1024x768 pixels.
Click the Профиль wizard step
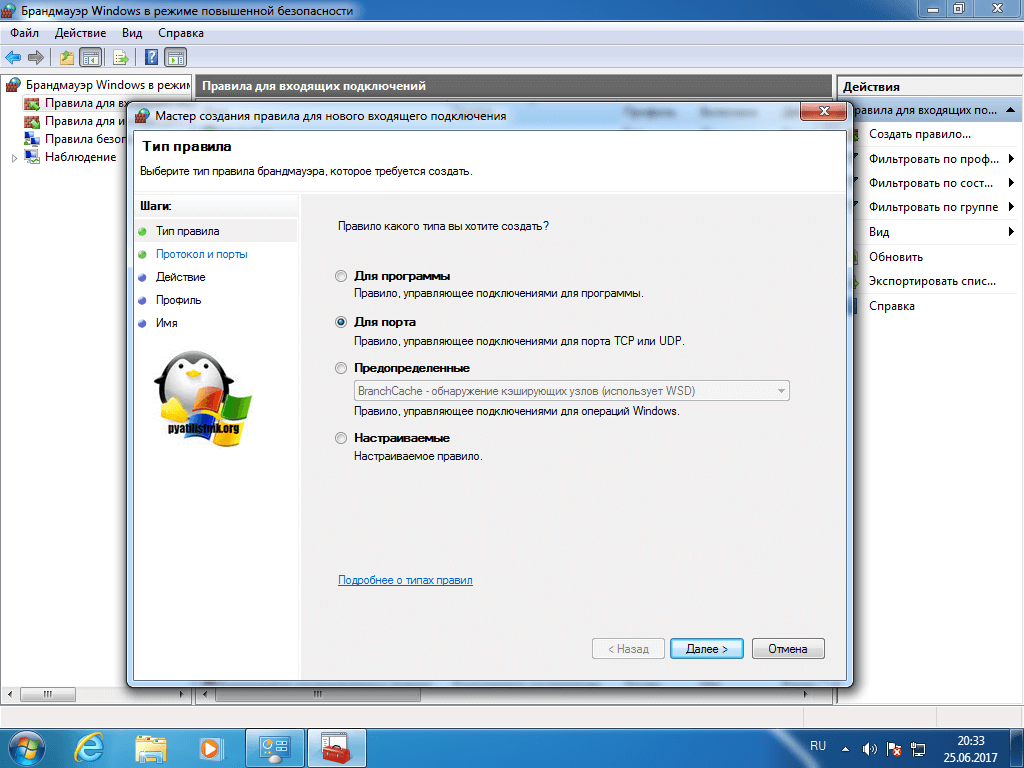(x=178, y=300)
